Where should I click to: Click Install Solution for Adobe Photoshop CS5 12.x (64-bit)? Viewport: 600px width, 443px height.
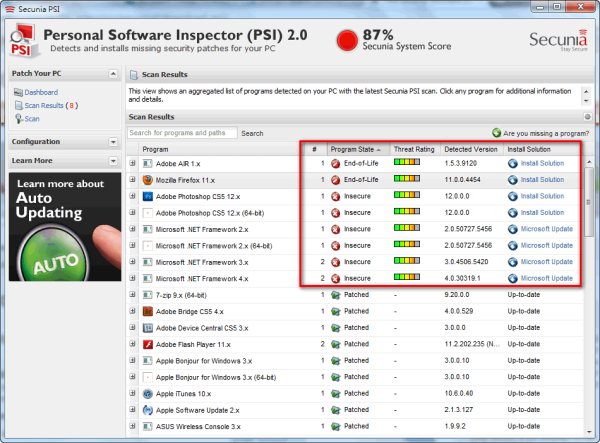(542, 213)
